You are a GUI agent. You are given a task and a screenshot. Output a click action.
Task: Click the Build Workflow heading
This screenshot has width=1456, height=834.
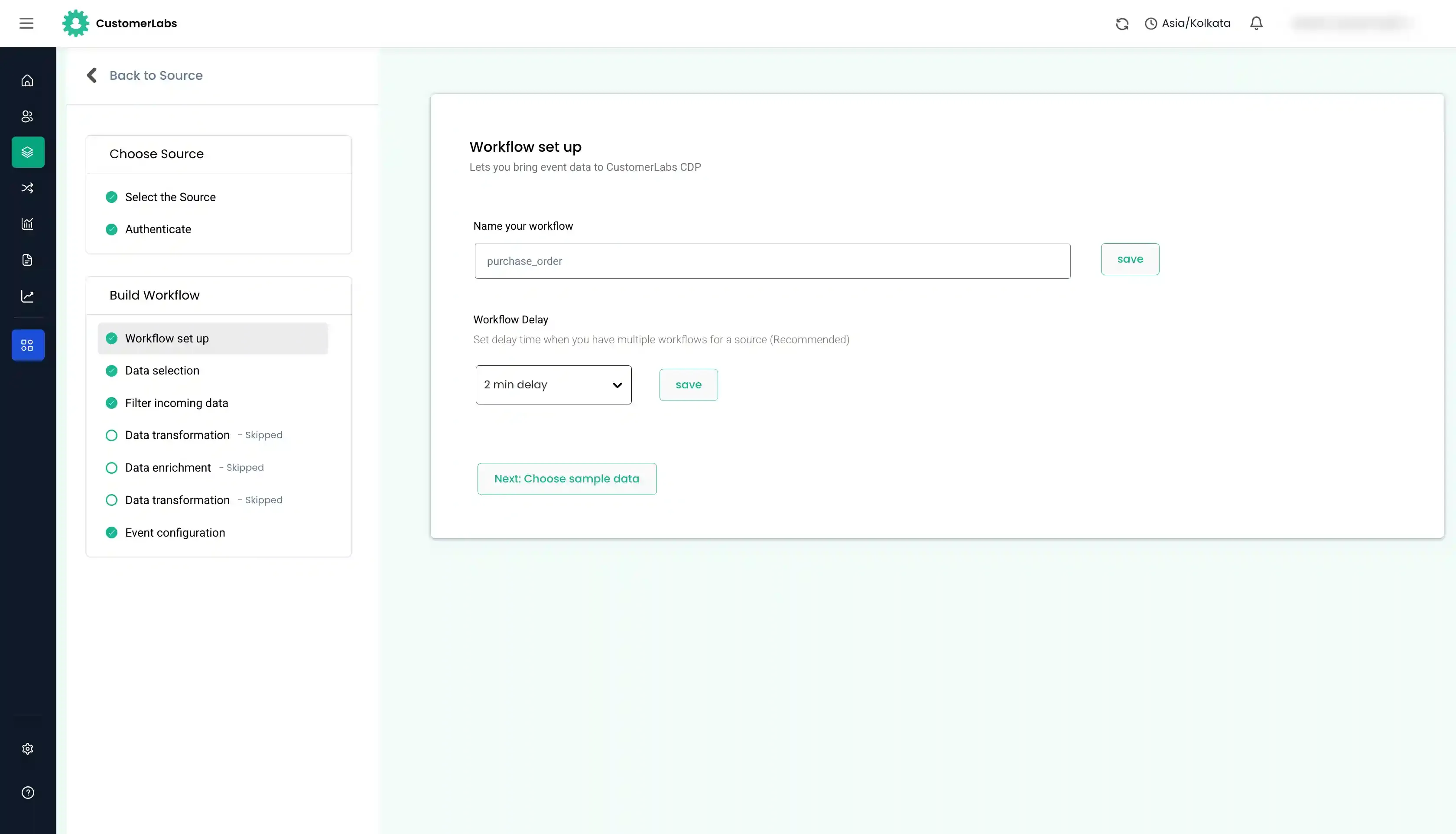coord(155,296)
